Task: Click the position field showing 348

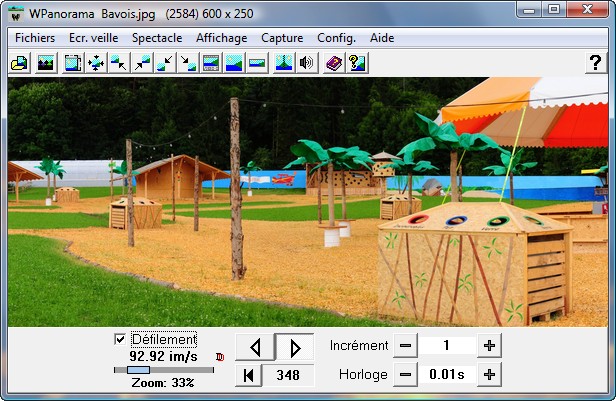Action: click(288, 375)
